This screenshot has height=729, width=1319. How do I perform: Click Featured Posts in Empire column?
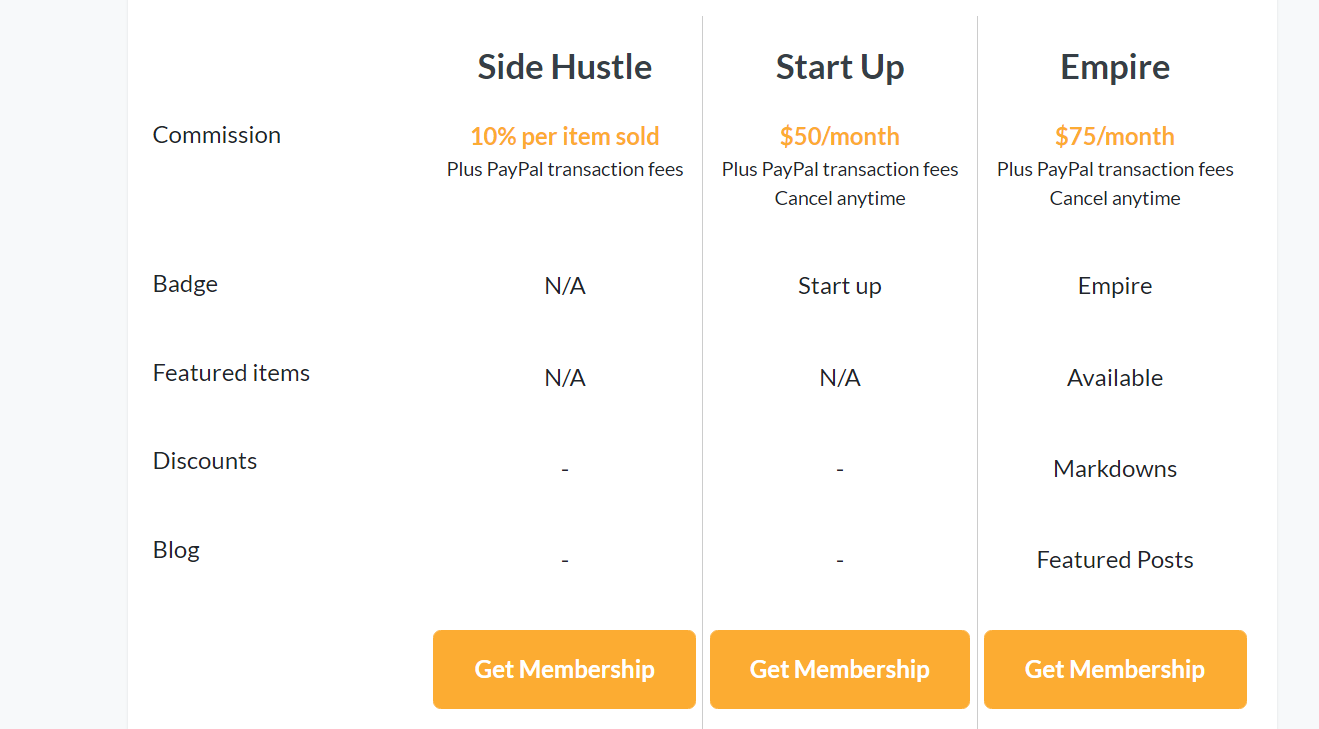[x=1115, y=560]
